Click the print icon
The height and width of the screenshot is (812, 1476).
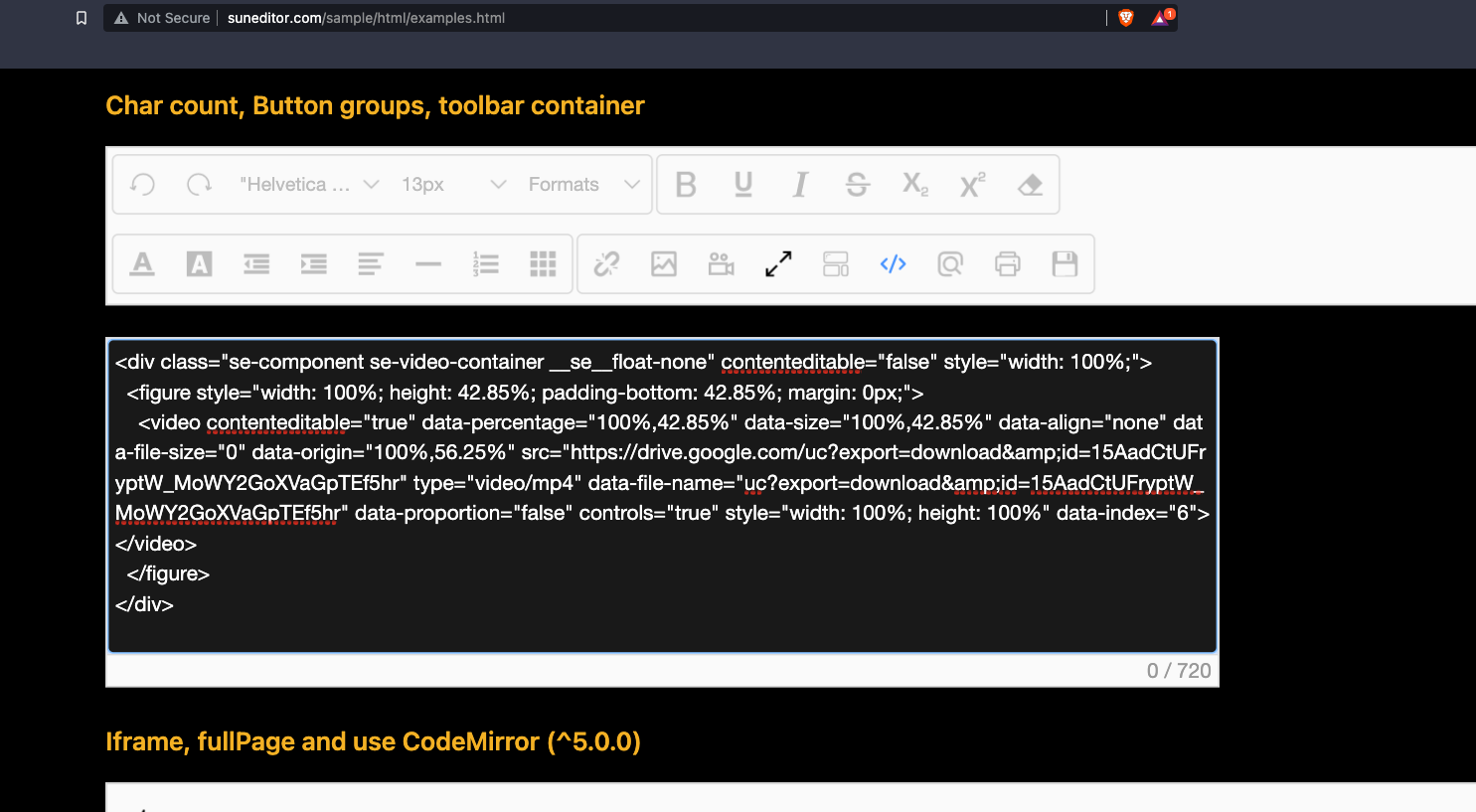(x=1007, y=263)
